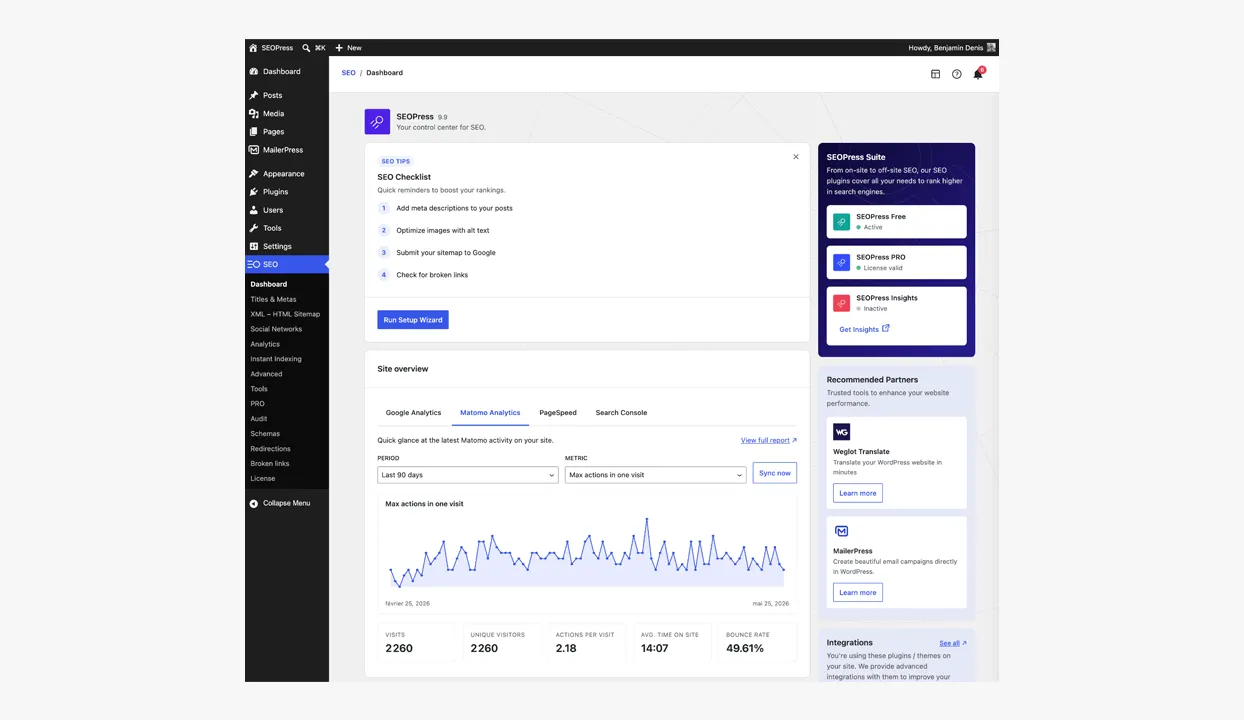Click the Get Insights link
This screenshot has width=1244, height=720.
tap(864, 329)
